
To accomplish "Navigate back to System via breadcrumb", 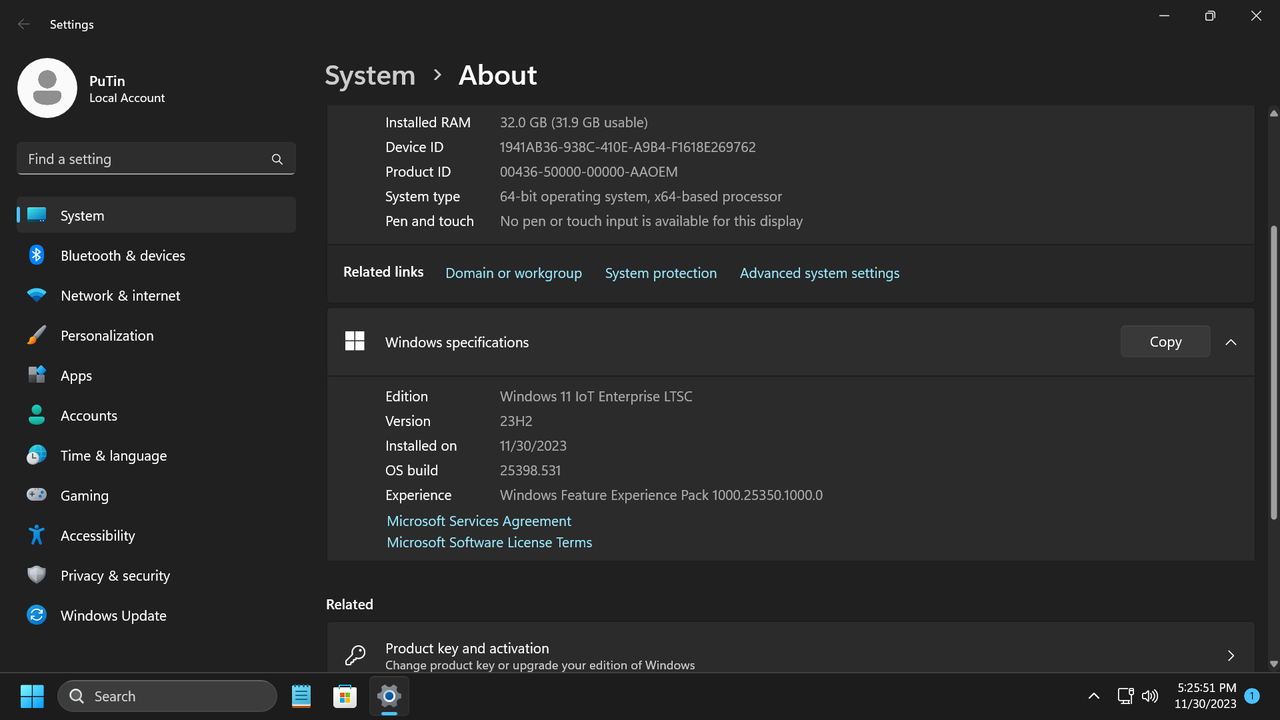I will pyautogui.click(x=370, y=75).
